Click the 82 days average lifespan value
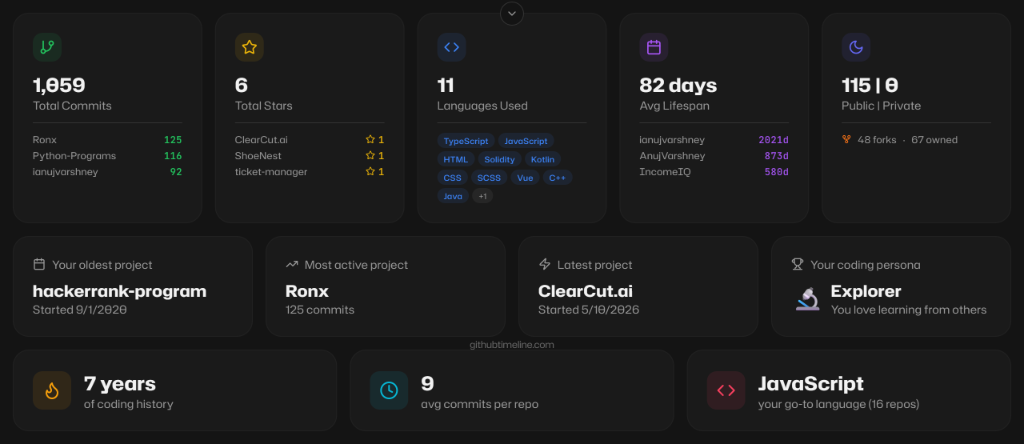This screenshot has height=444, width=1024. (678, 86)
